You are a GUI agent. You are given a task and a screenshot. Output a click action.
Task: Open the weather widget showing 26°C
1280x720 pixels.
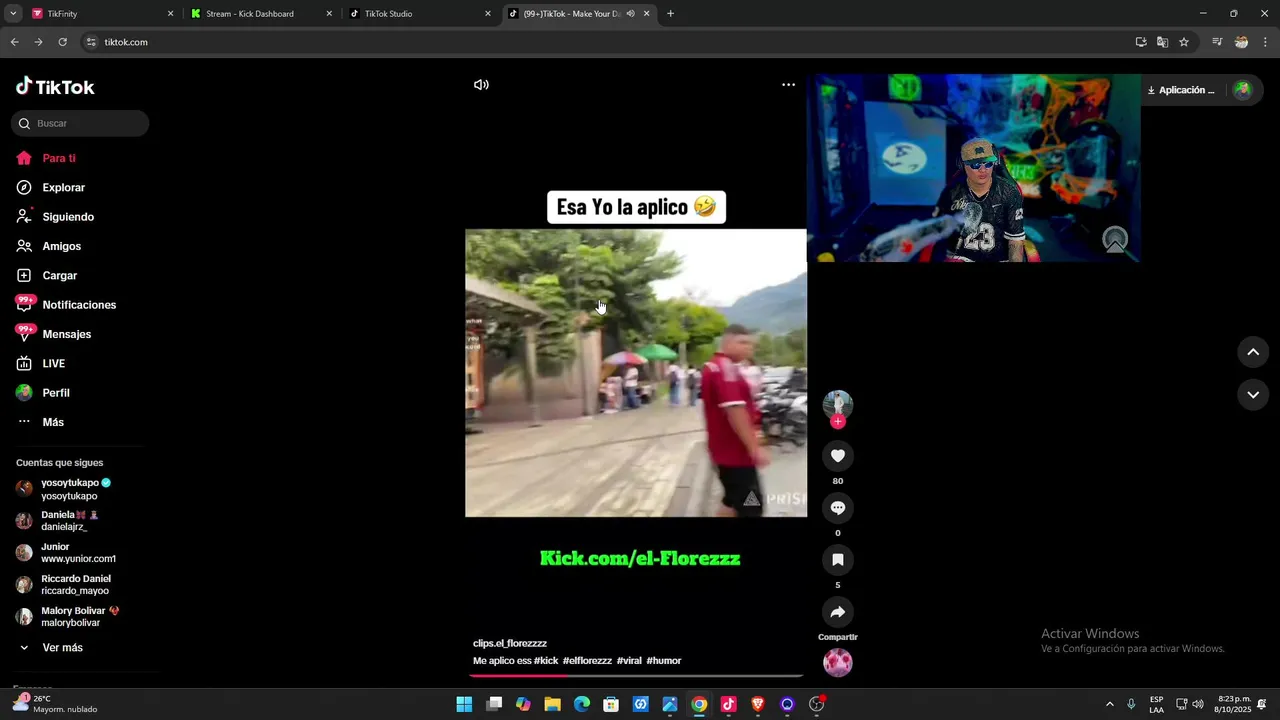click(55, 704)
